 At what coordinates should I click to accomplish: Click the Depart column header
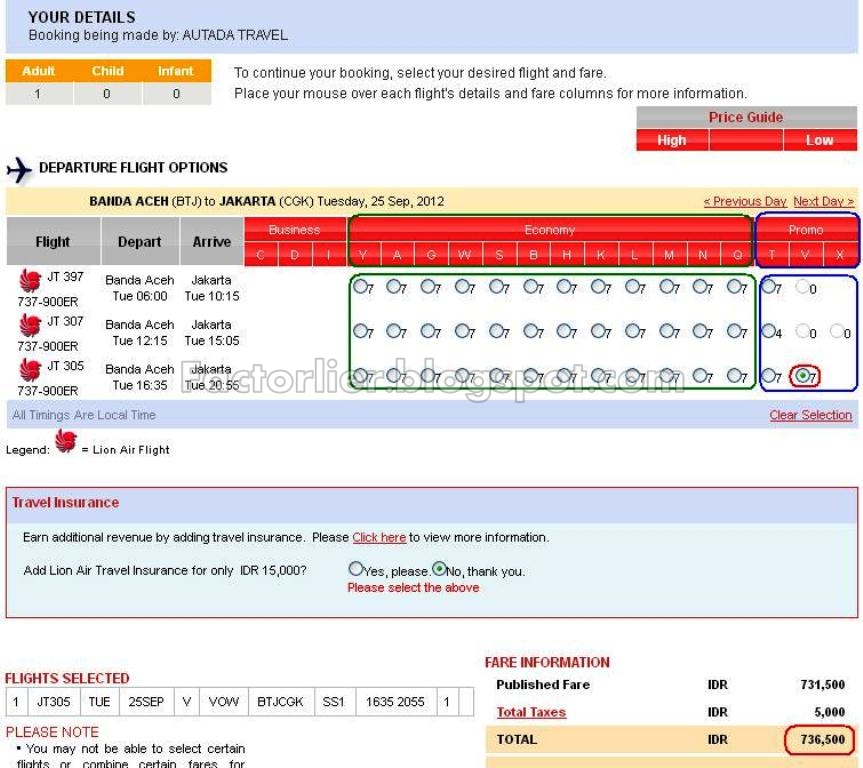pyautogui.click(x=140, y=242)
